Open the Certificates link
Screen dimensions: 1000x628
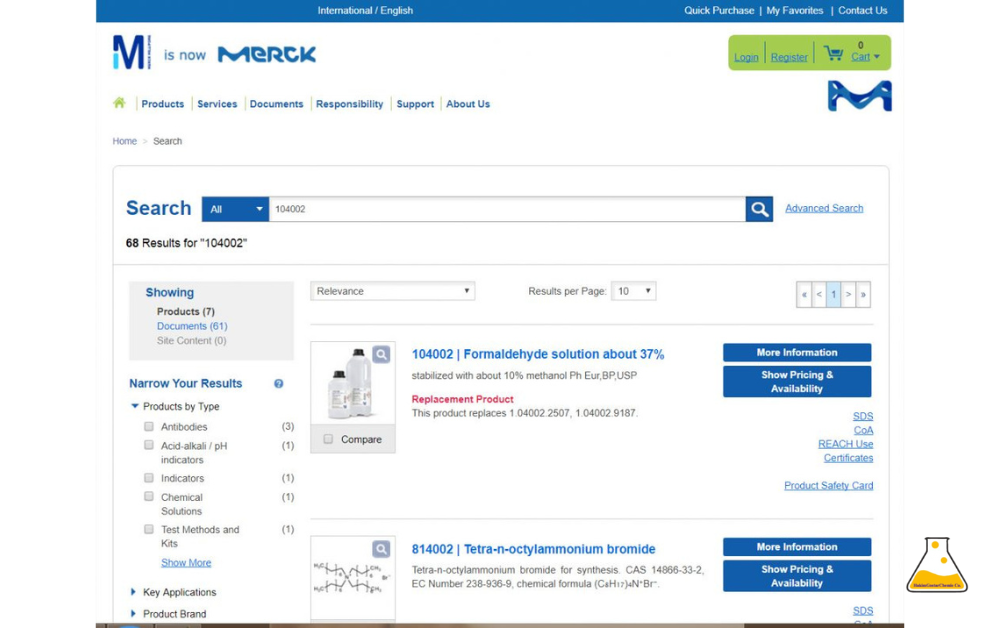848,458
